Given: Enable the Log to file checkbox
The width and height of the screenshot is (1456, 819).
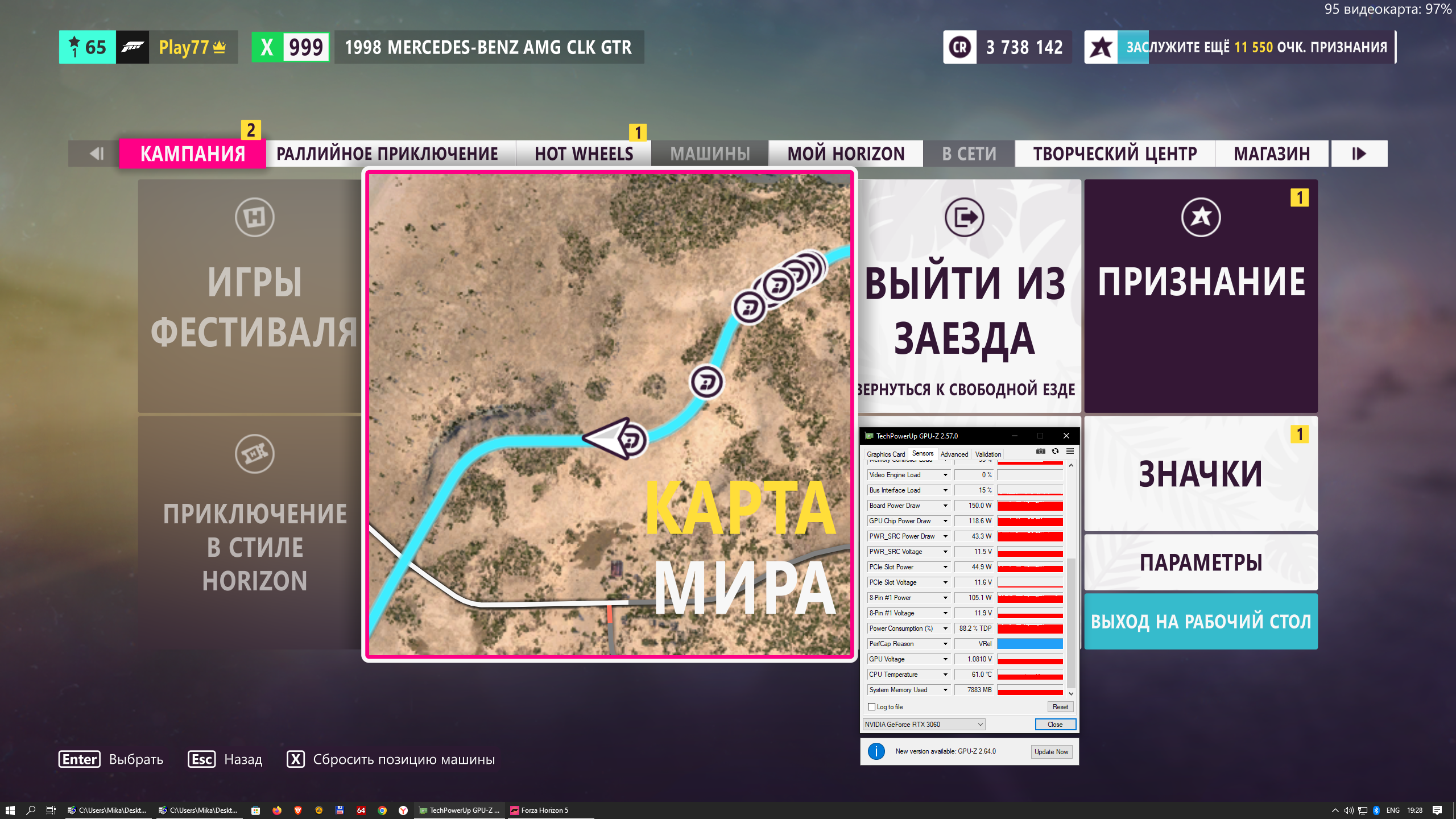Looking at the screenshot, I should [871, 707].
